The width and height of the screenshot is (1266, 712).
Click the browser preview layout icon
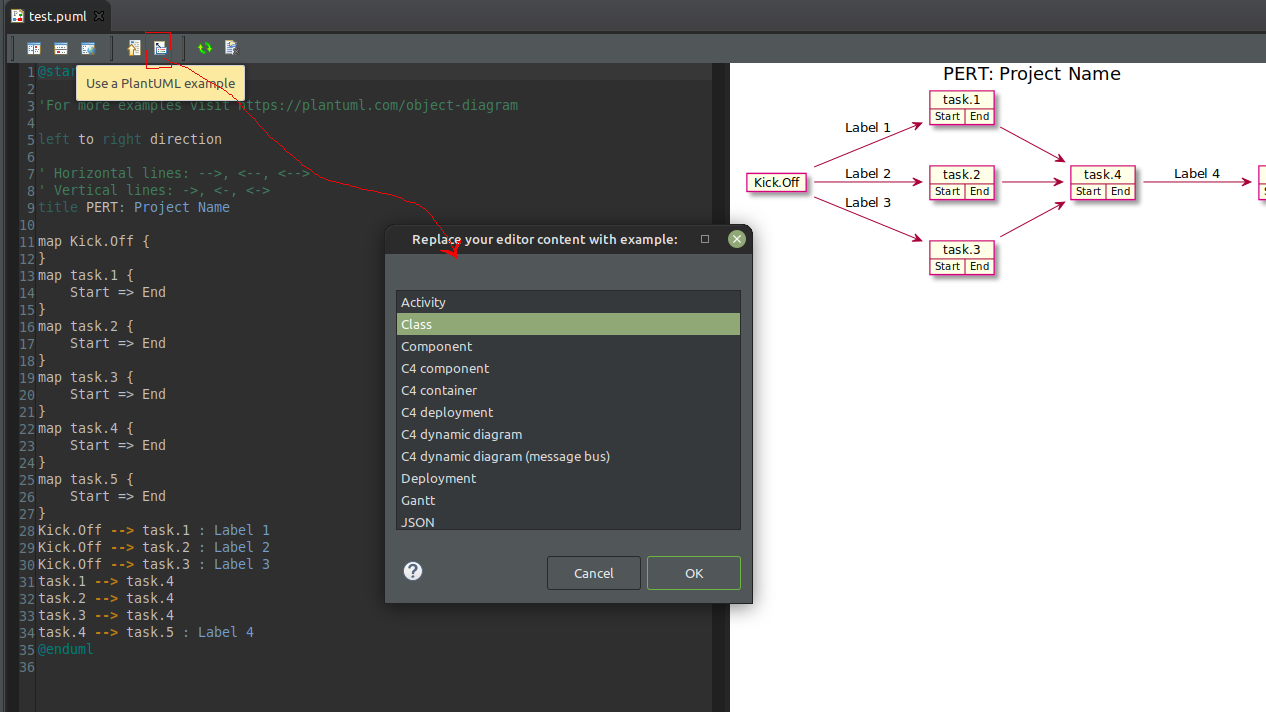coord(87,47)
